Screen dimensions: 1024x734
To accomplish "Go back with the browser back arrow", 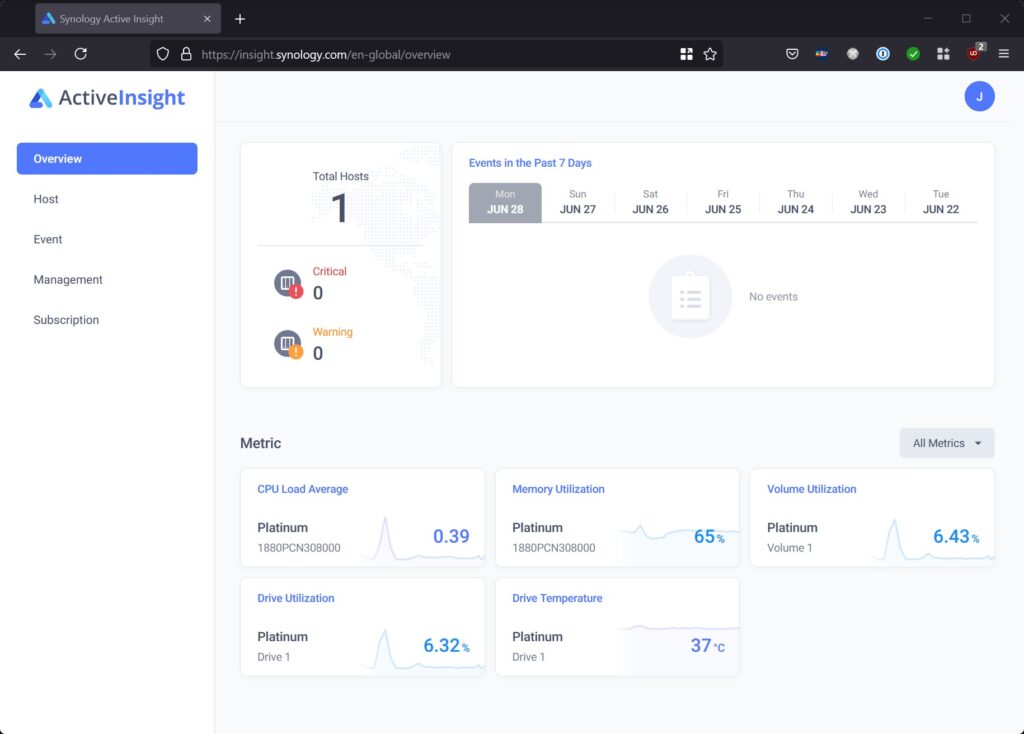I will point(20,54).
